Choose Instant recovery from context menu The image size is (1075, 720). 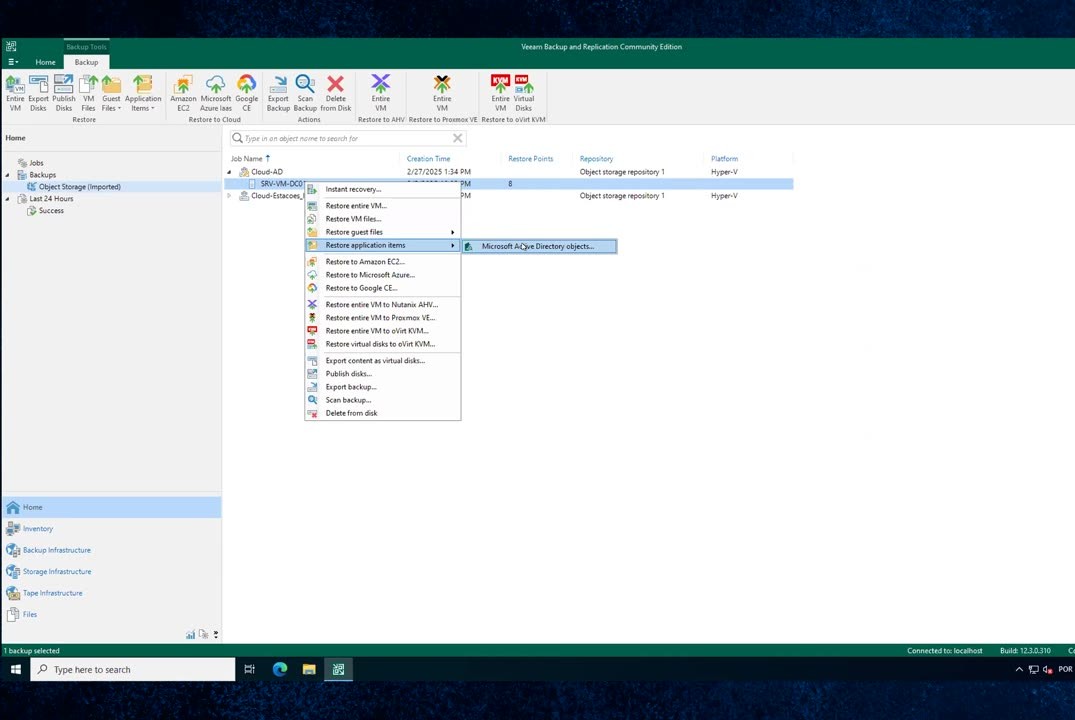383,189
